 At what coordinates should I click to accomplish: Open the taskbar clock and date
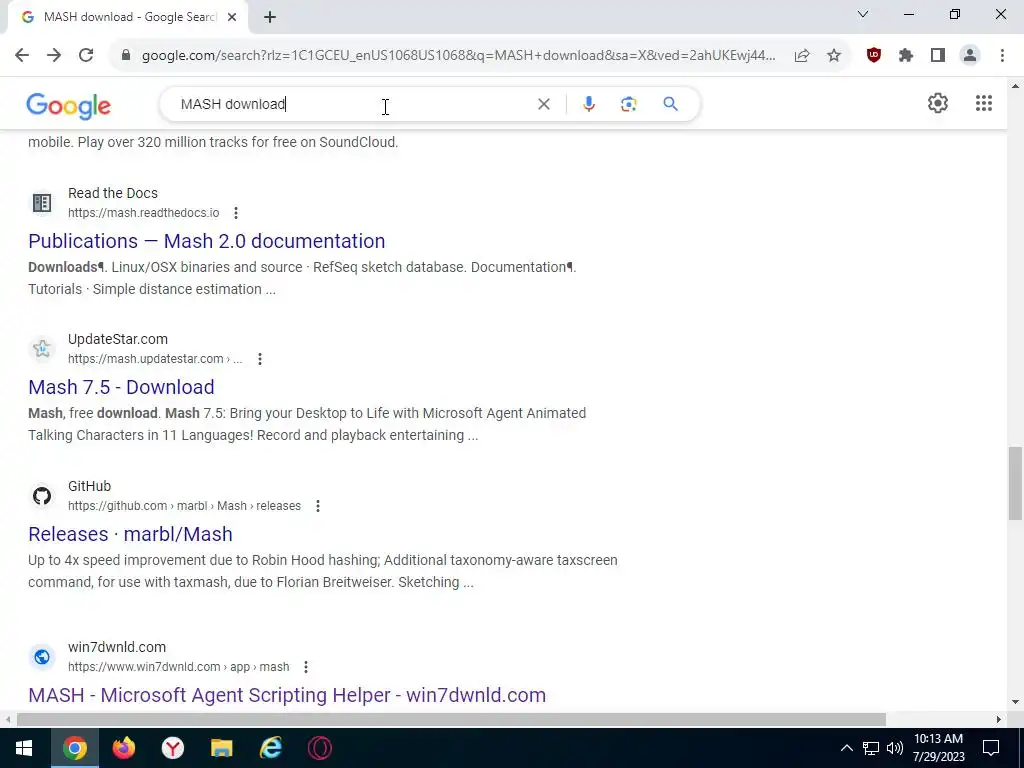938,748
